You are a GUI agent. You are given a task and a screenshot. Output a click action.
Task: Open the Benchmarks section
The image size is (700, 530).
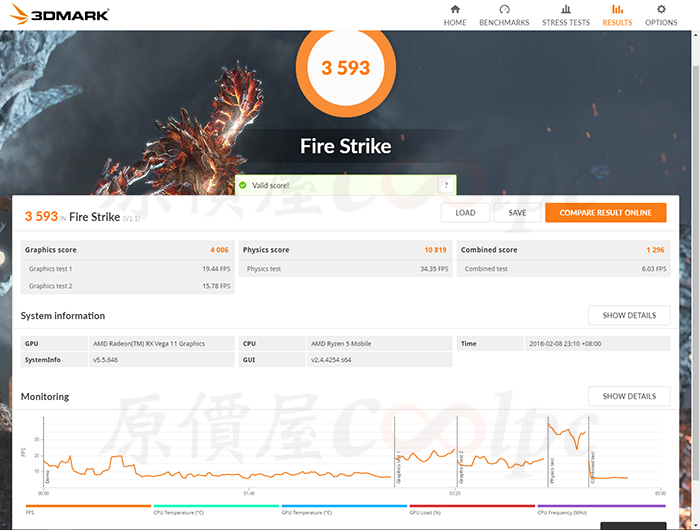click(504, 15)
